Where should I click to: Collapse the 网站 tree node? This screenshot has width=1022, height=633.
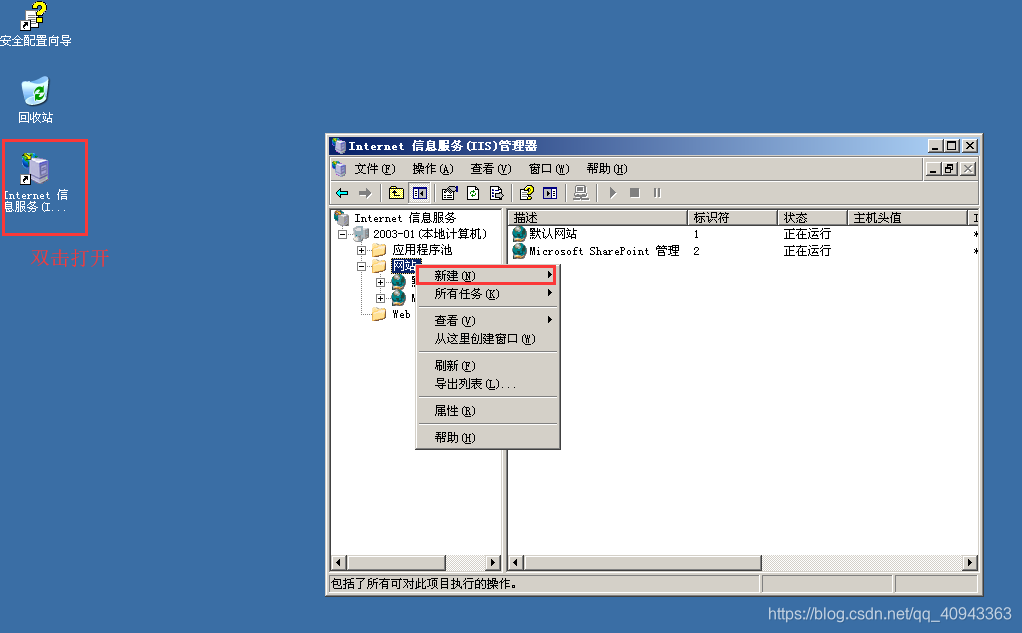click(x=361, y=267)
